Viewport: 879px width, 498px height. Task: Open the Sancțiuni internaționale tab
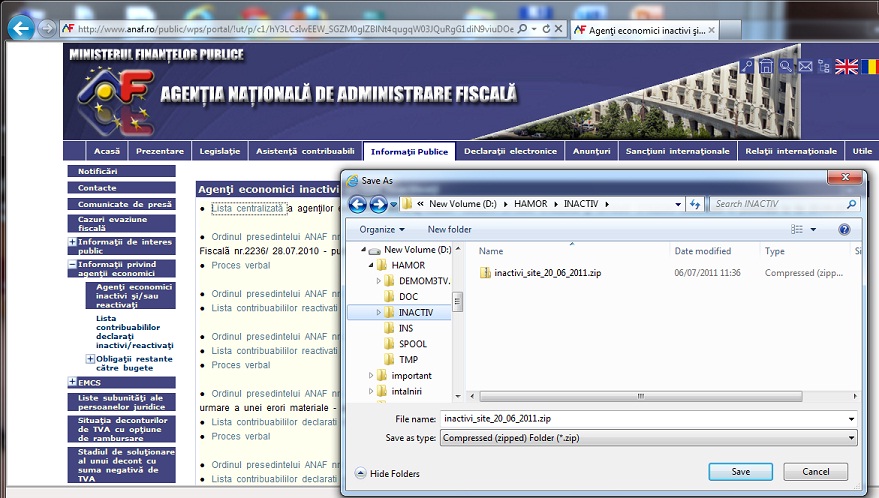point(677,151)
